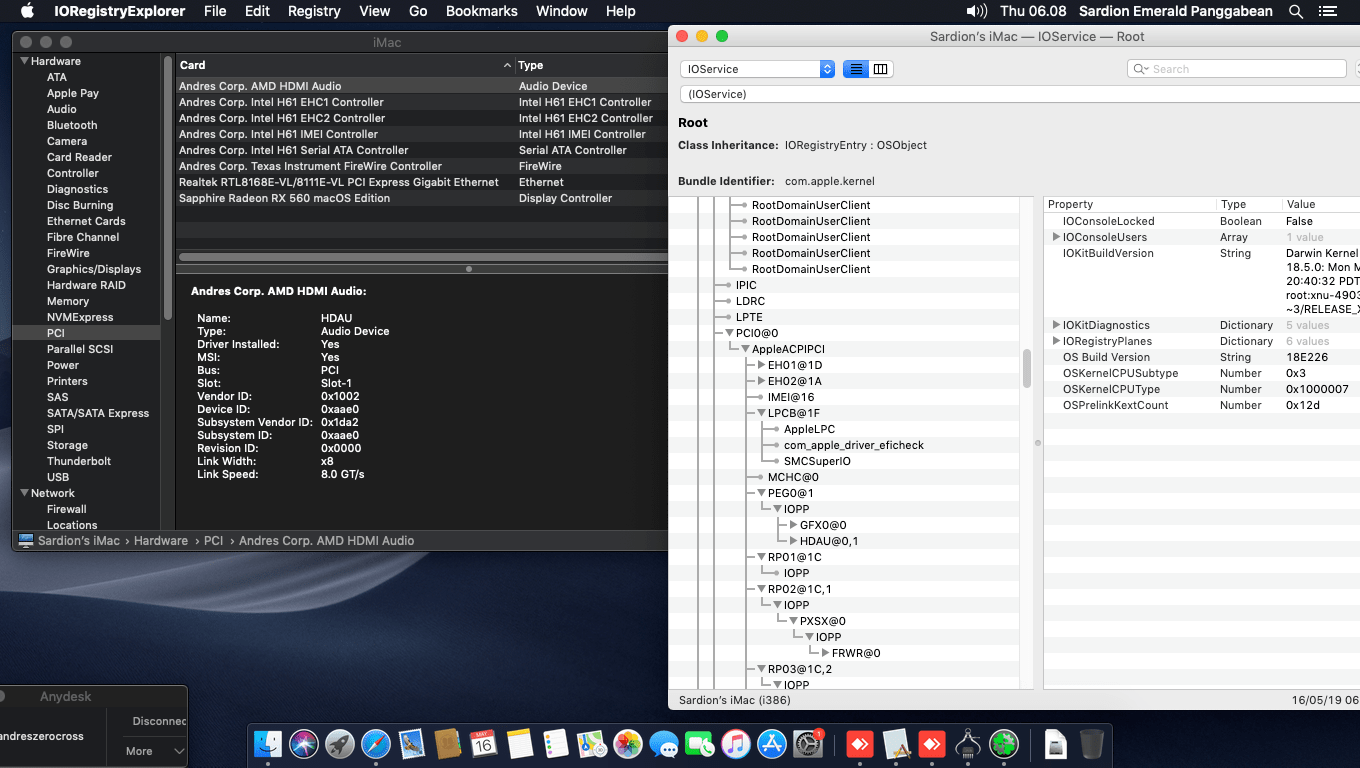Click the Disconnect button in Anydesk
1360x768 pixels.
159,721
